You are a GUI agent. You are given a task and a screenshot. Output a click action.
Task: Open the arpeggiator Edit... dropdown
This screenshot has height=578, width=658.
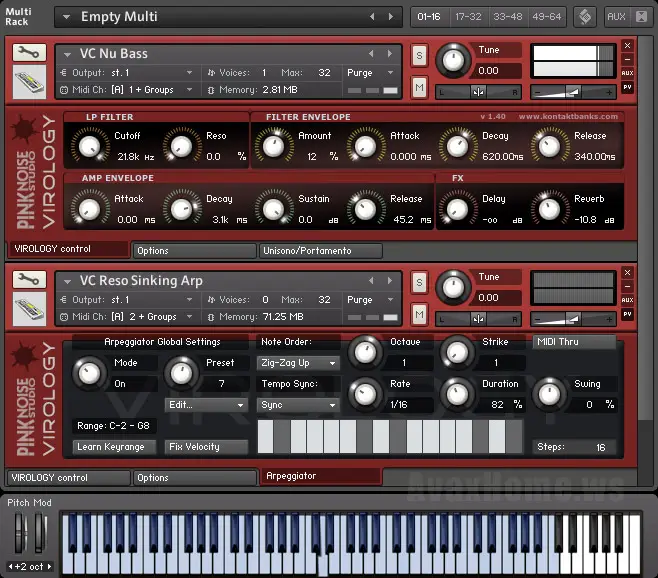tap(206, 405)
